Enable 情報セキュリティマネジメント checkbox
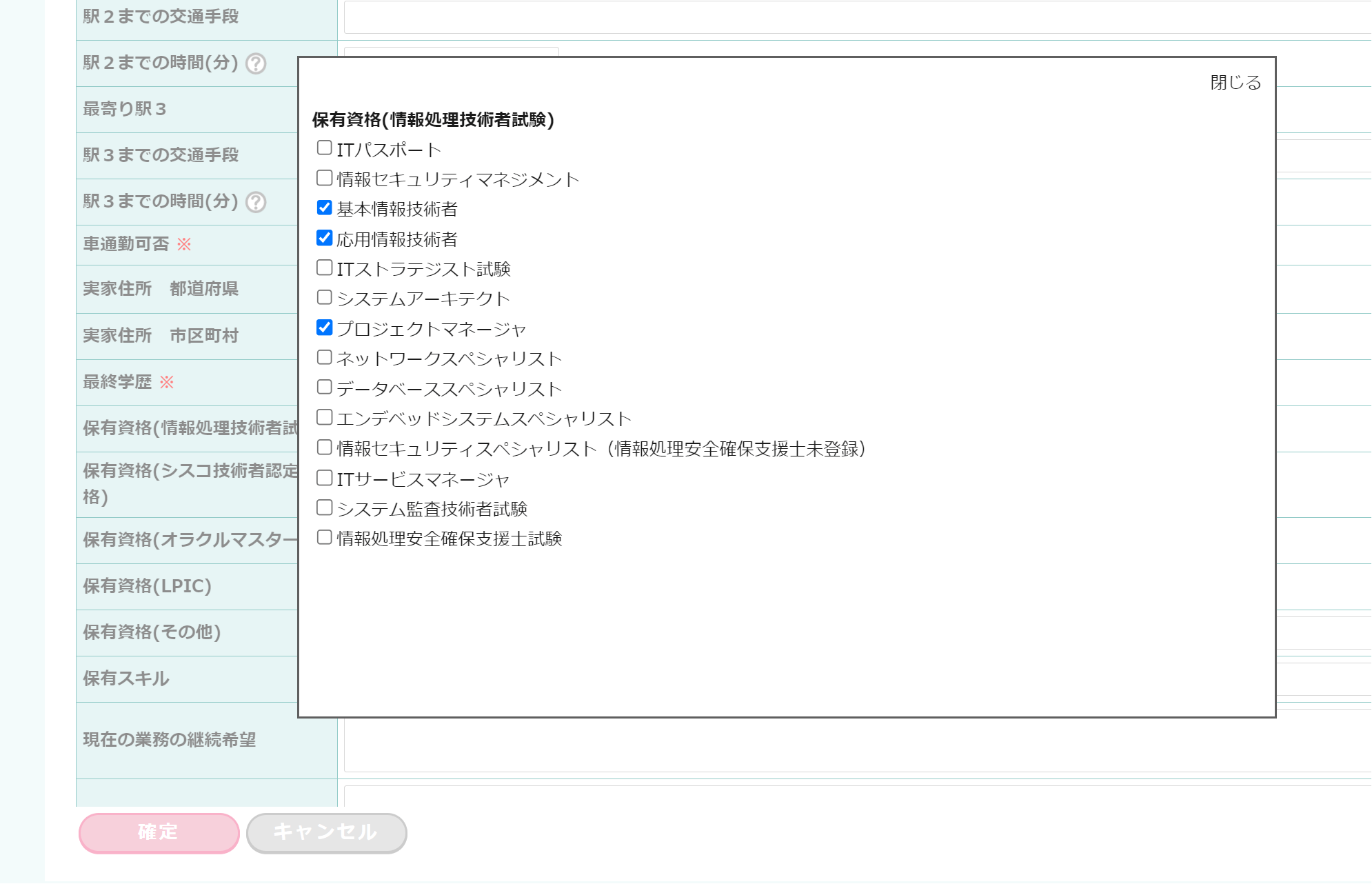 pyautogui.click(x=324, y=178)
